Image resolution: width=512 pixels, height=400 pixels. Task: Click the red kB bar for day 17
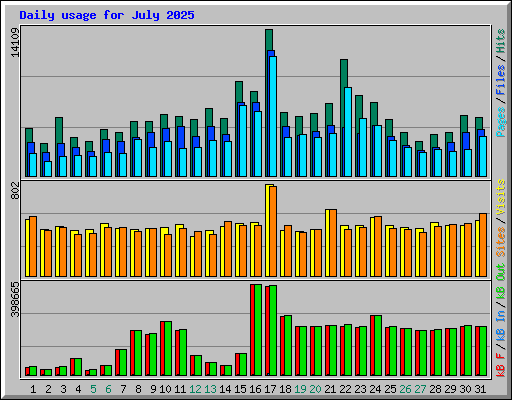click(x=268, y=331)
